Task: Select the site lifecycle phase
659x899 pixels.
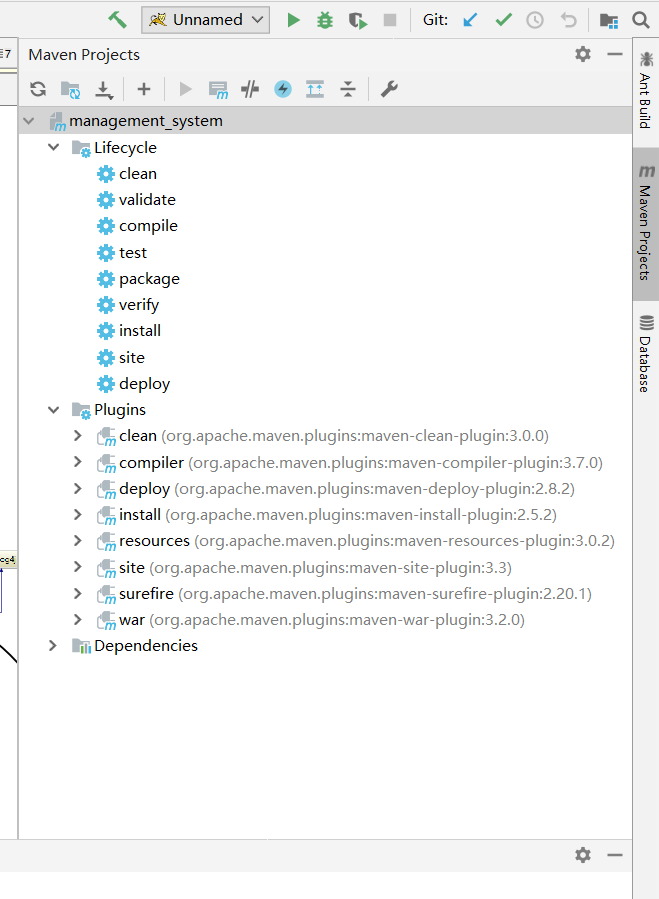Action: [131, 358]
